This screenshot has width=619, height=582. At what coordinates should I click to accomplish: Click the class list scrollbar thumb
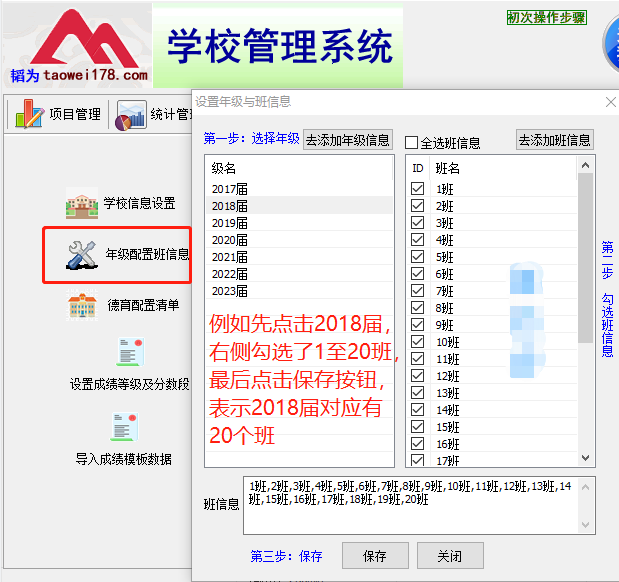click(585, 258)
